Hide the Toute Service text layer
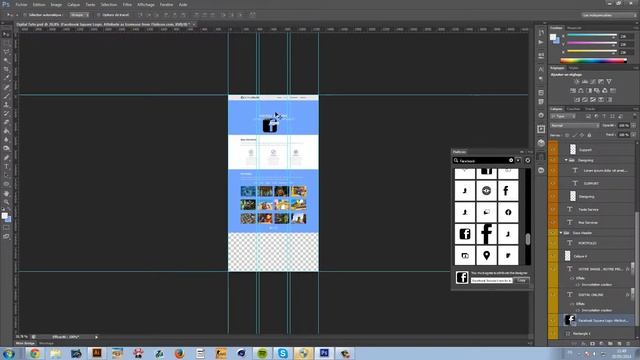The width and height of the screenshot is (640, 360). point(553,209)
